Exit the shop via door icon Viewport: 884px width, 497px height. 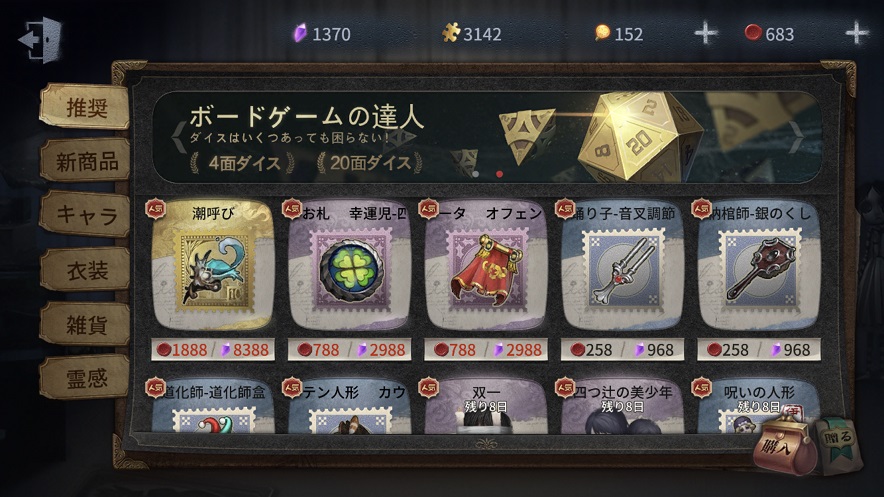[x=39, y=39]
